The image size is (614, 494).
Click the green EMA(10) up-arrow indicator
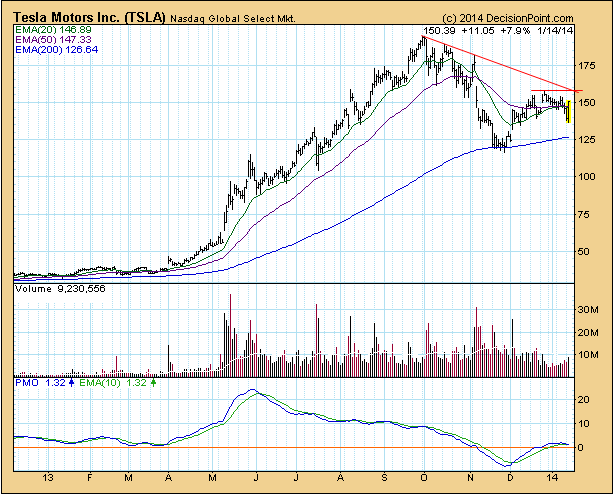pos(152,381)
